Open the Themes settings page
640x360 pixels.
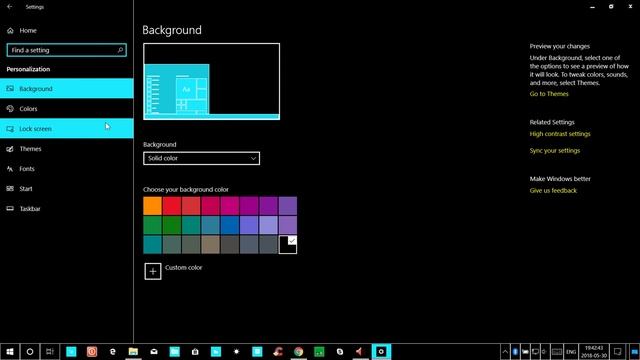pyautogui.click(x=67, y=149)
